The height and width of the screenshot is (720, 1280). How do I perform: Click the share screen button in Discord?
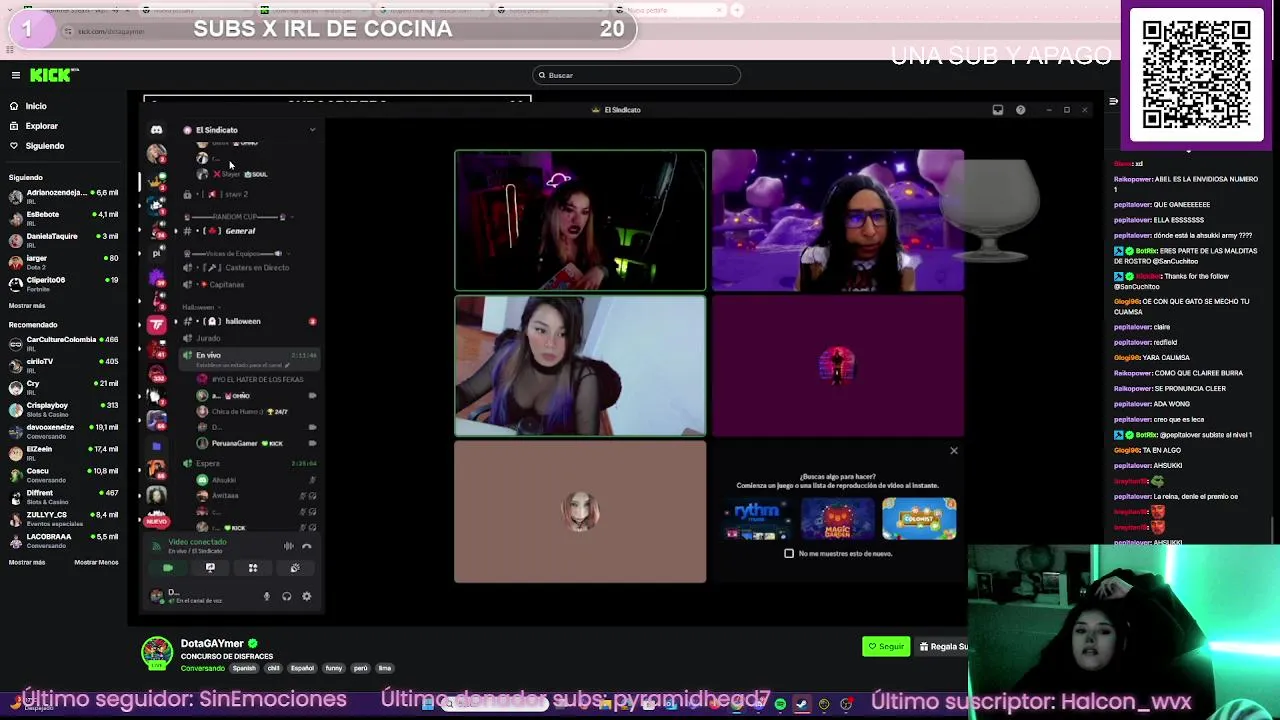[x=210, y=568]
